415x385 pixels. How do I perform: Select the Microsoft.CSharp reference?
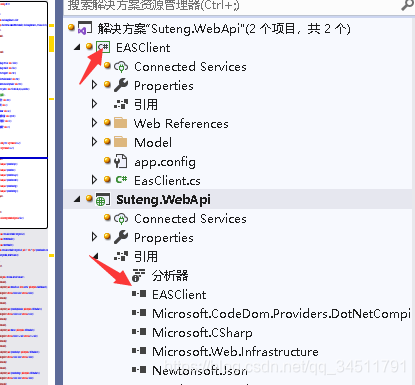(202, 333)
